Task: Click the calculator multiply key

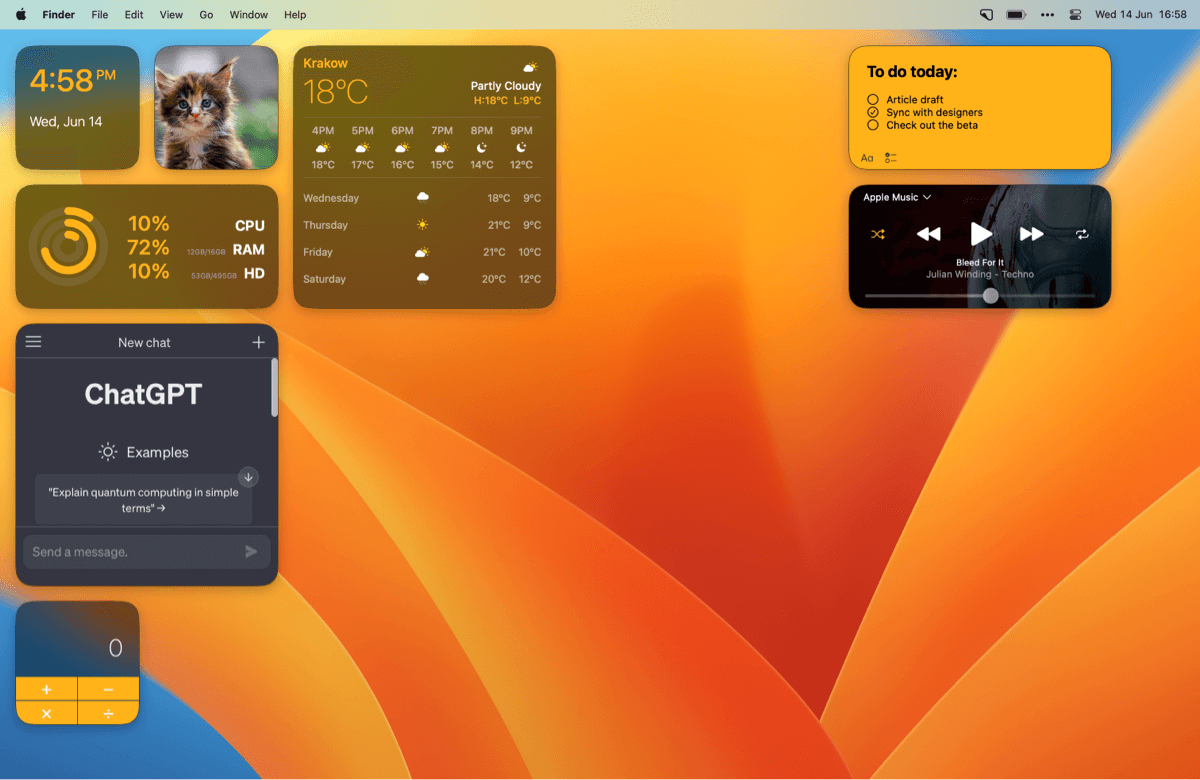Action: [x=46, y=713]
